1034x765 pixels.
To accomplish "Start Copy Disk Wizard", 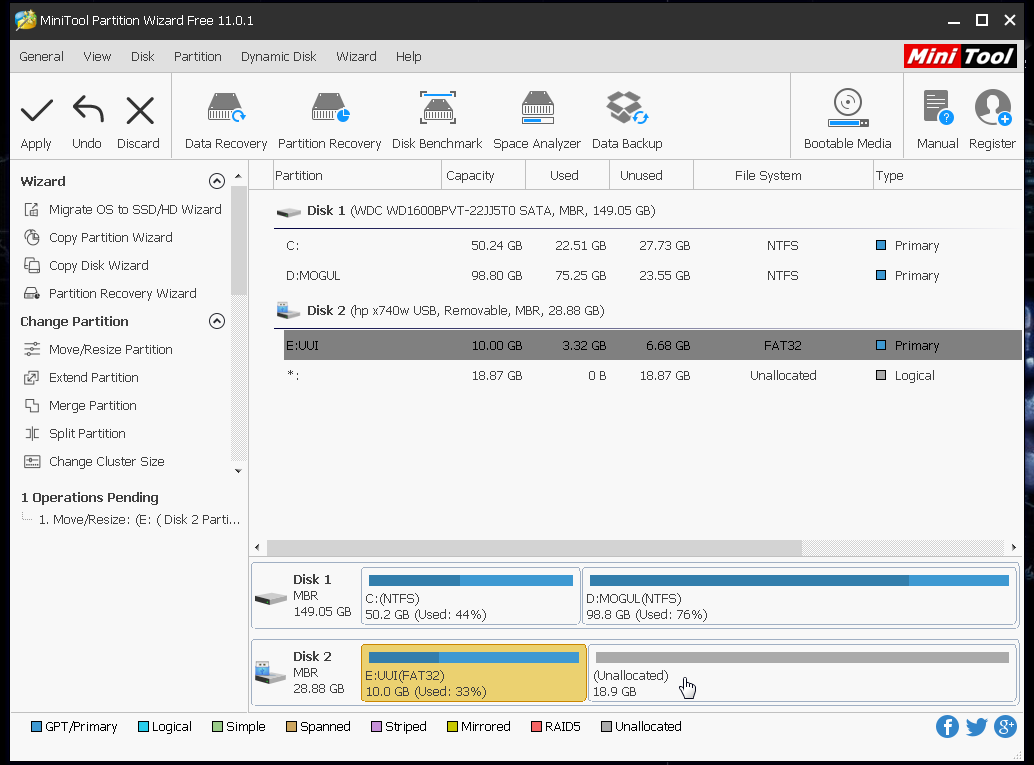I will 86,265.
